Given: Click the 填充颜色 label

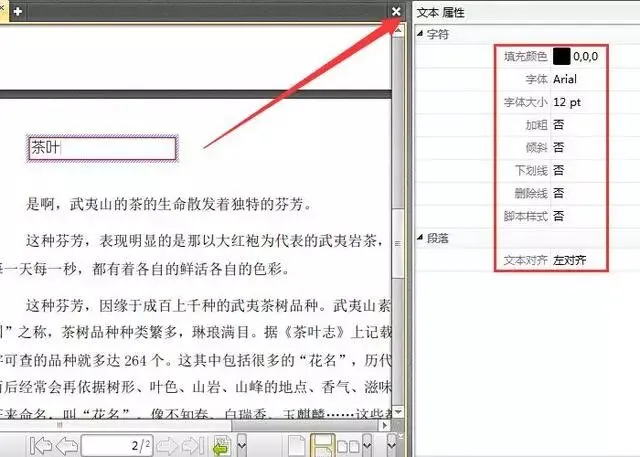Looking at the screenshot, I should coord(525,56).
